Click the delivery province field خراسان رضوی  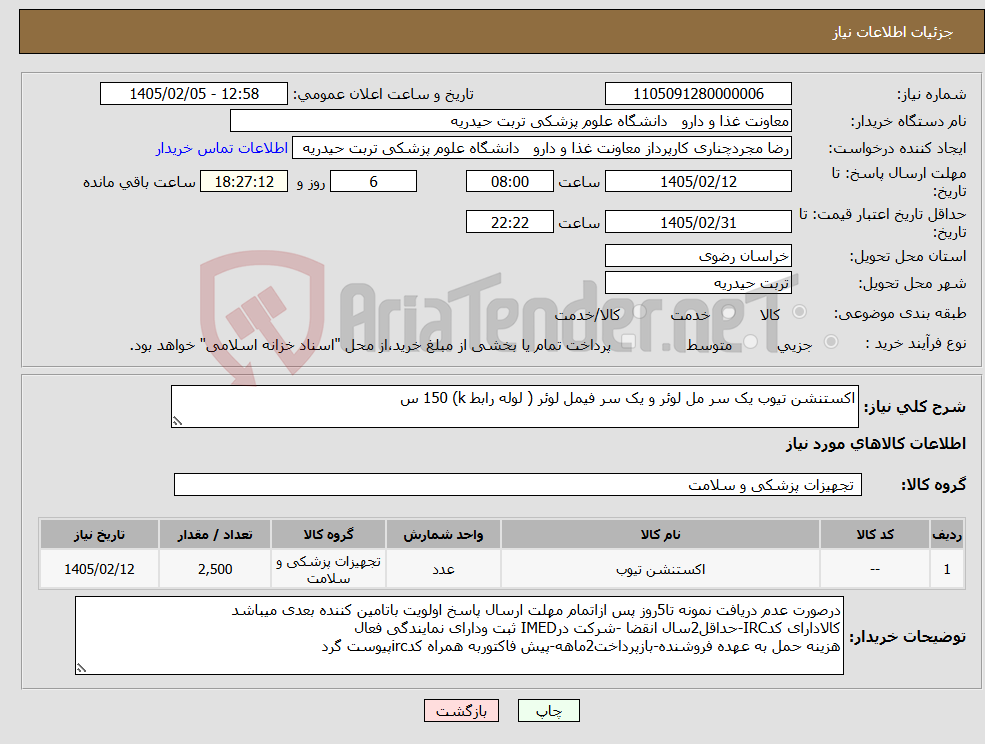pyautogui.click(x=698, y=256)
